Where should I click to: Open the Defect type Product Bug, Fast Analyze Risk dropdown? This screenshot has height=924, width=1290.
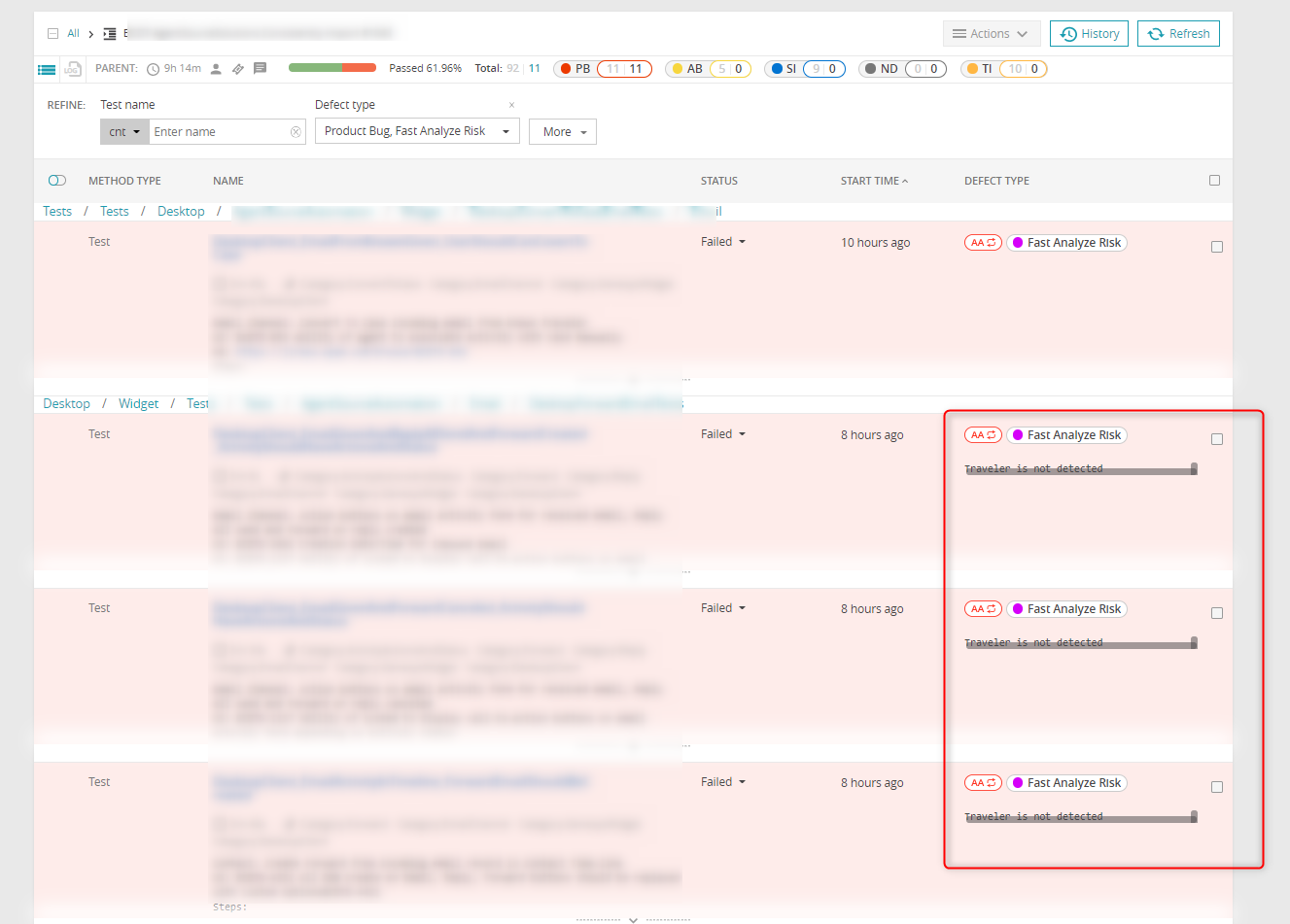pyautogui.click(x=417, y=131)
